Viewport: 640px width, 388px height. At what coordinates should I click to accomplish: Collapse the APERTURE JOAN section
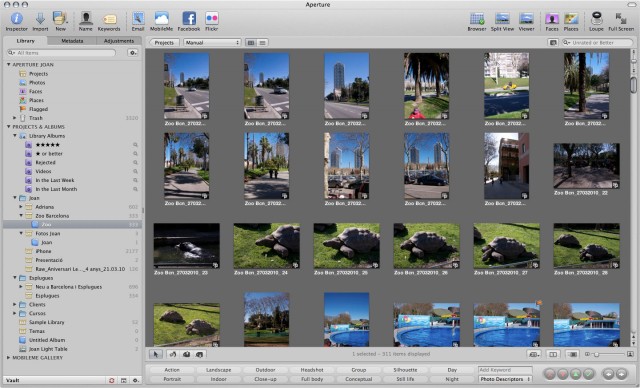click(x=9, y=64)
